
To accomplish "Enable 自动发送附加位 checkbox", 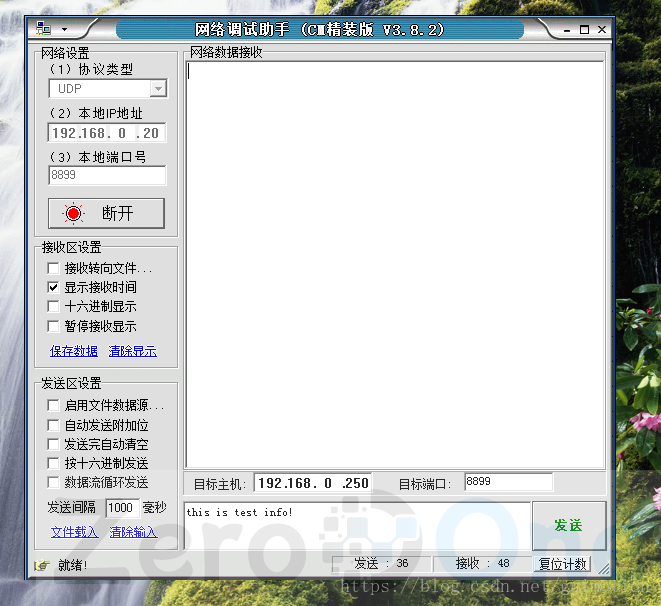I will tap(53, 425).
